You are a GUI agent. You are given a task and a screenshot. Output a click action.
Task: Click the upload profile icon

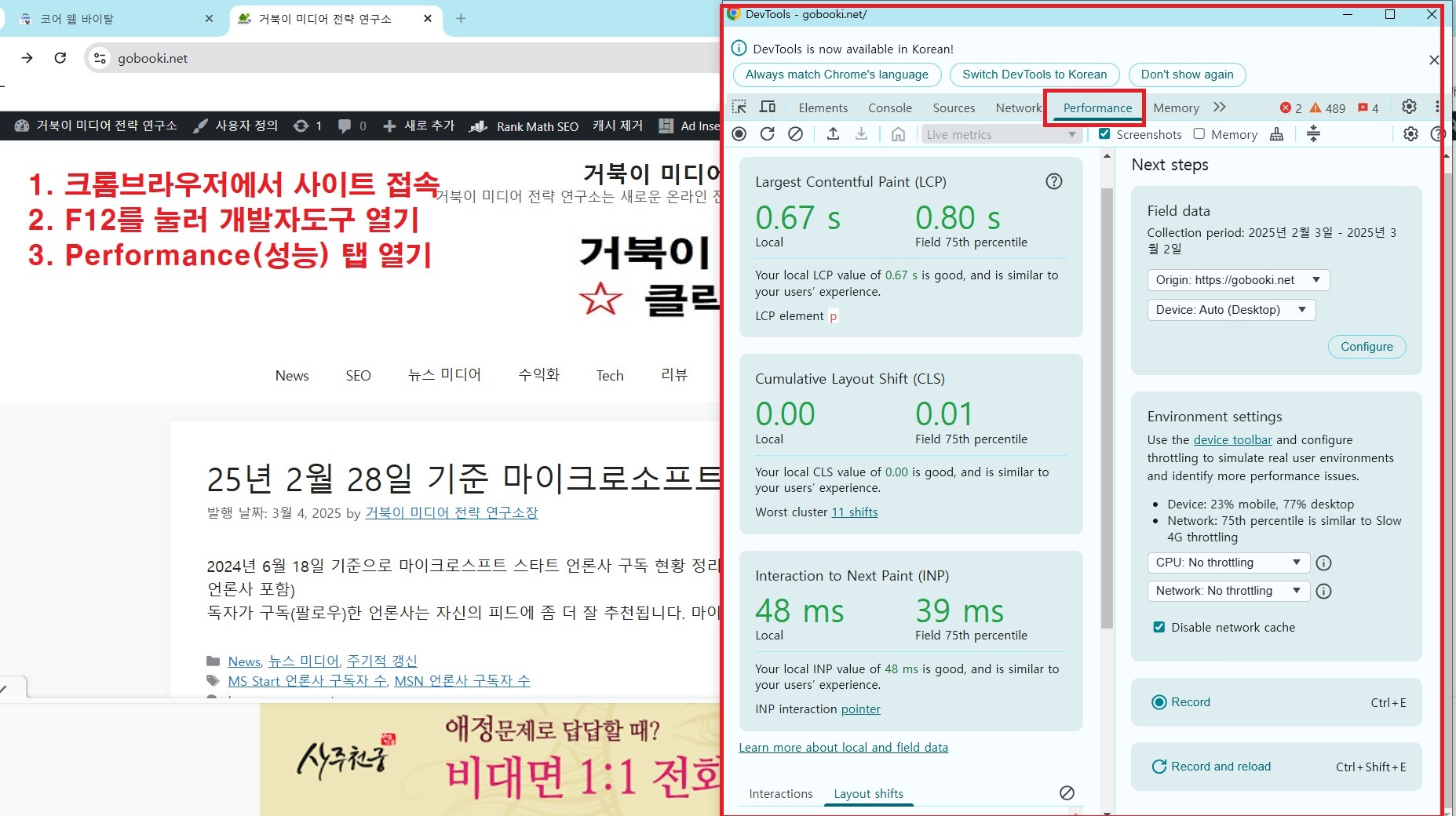[833, 134]
